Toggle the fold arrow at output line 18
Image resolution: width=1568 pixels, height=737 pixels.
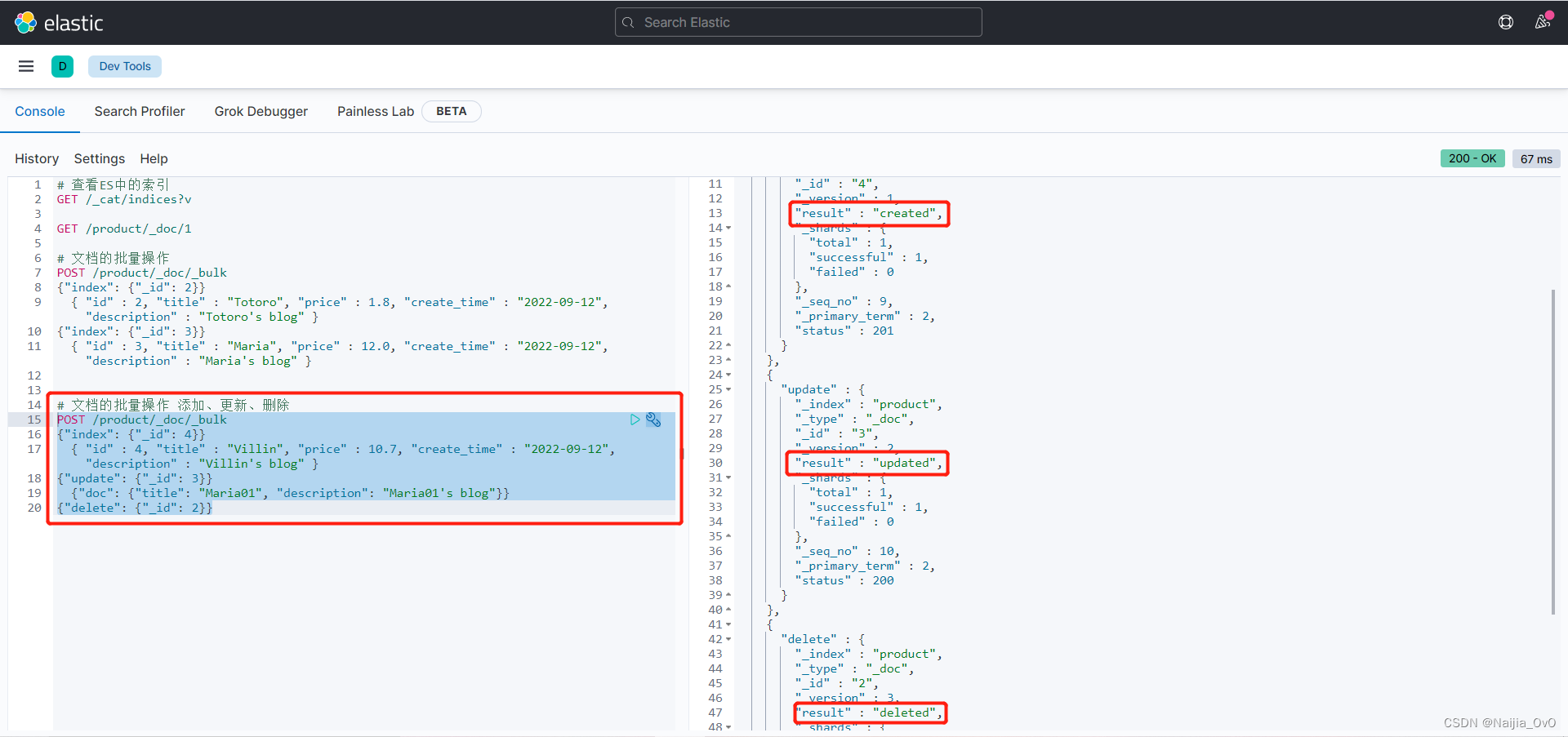coord(728,287)
